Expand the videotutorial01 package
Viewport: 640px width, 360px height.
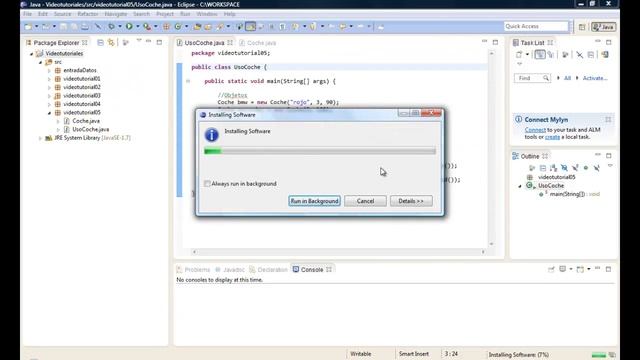[49, 79]
